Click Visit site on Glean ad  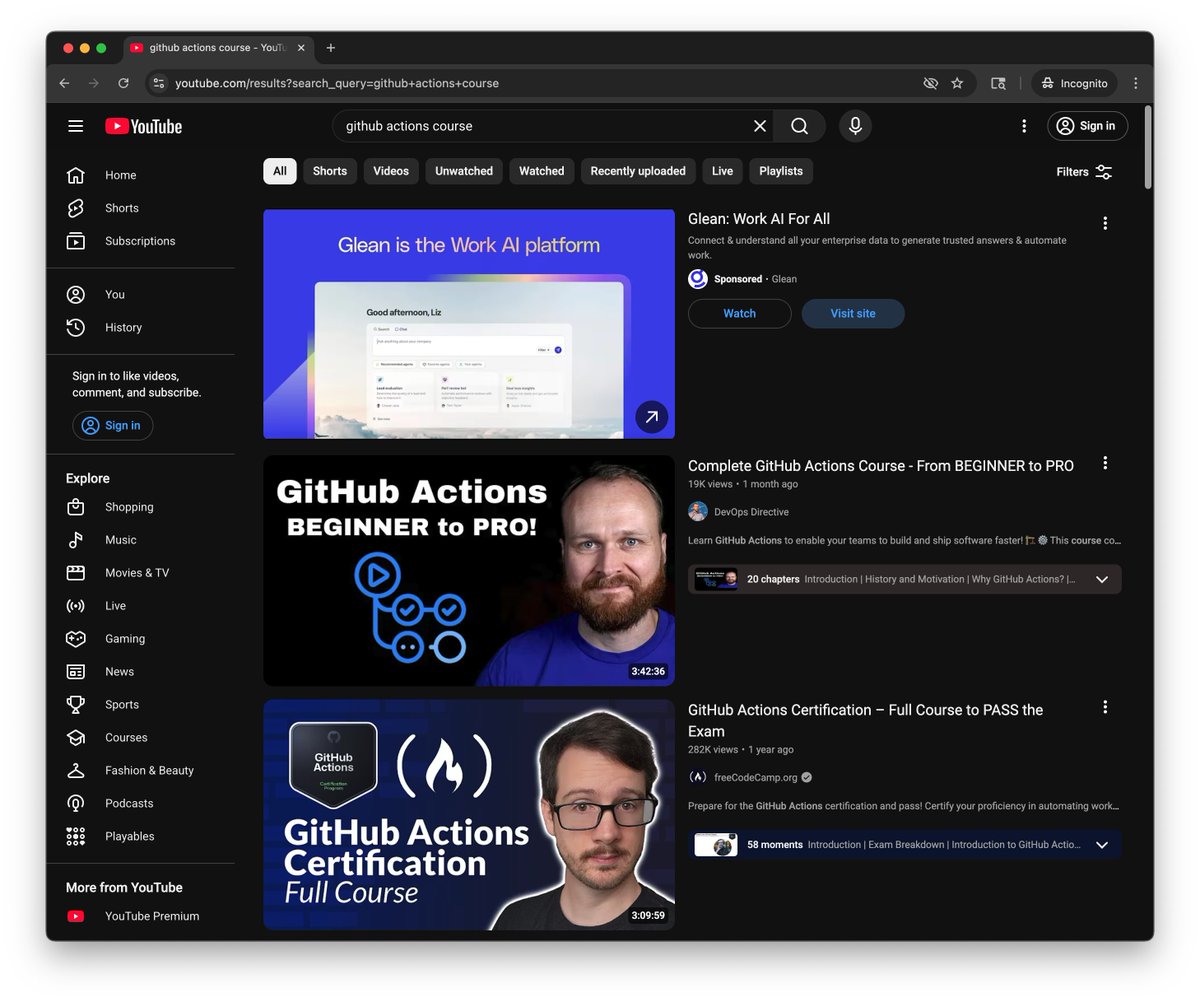[853, 314]
